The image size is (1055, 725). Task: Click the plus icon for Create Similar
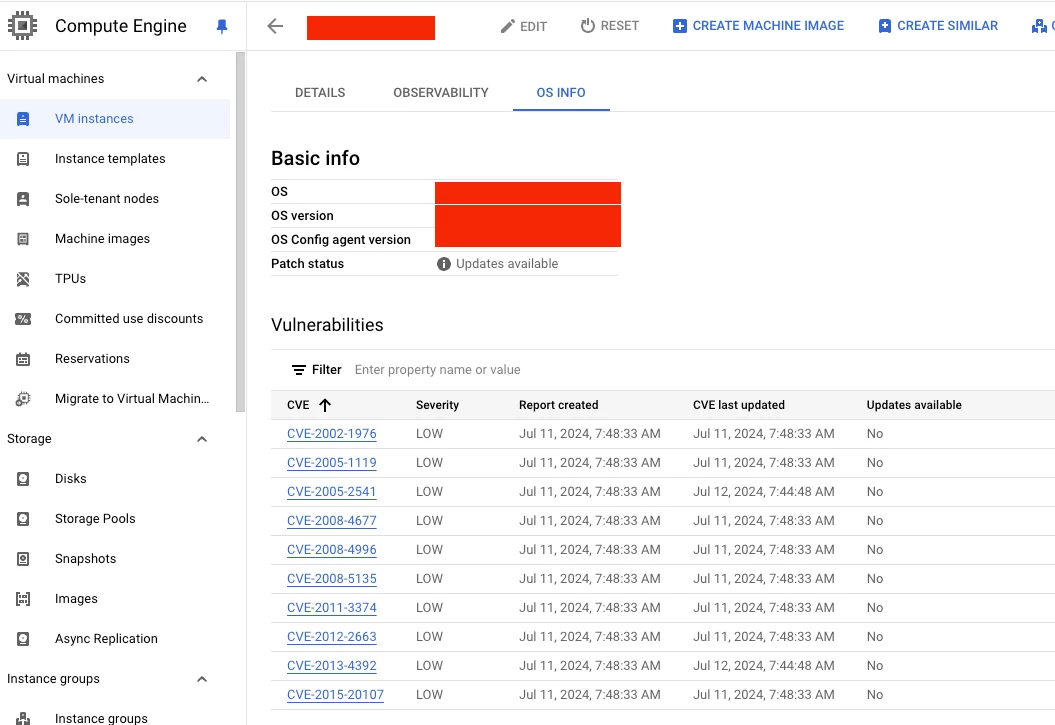[885, 26]
